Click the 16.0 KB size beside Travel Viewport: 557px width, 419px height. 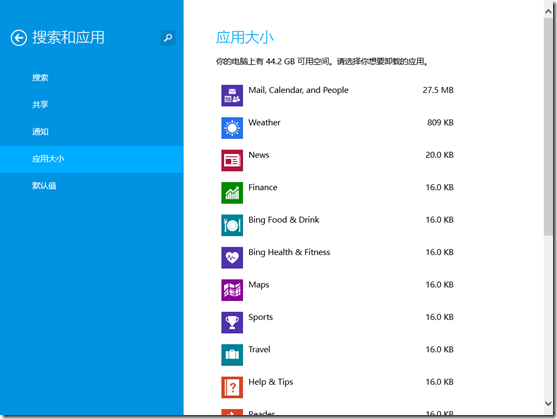point(440,349)
